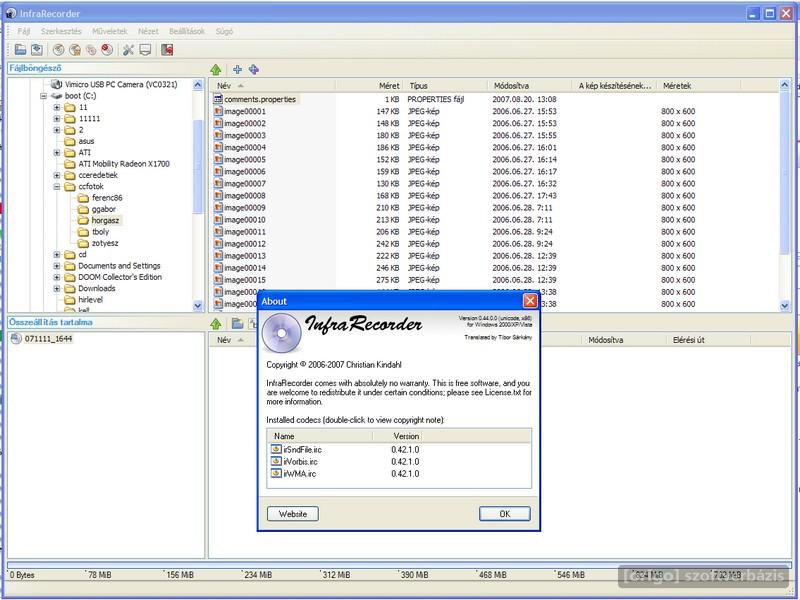
Task: Click the Website button
Action: [x=293, y=514]
